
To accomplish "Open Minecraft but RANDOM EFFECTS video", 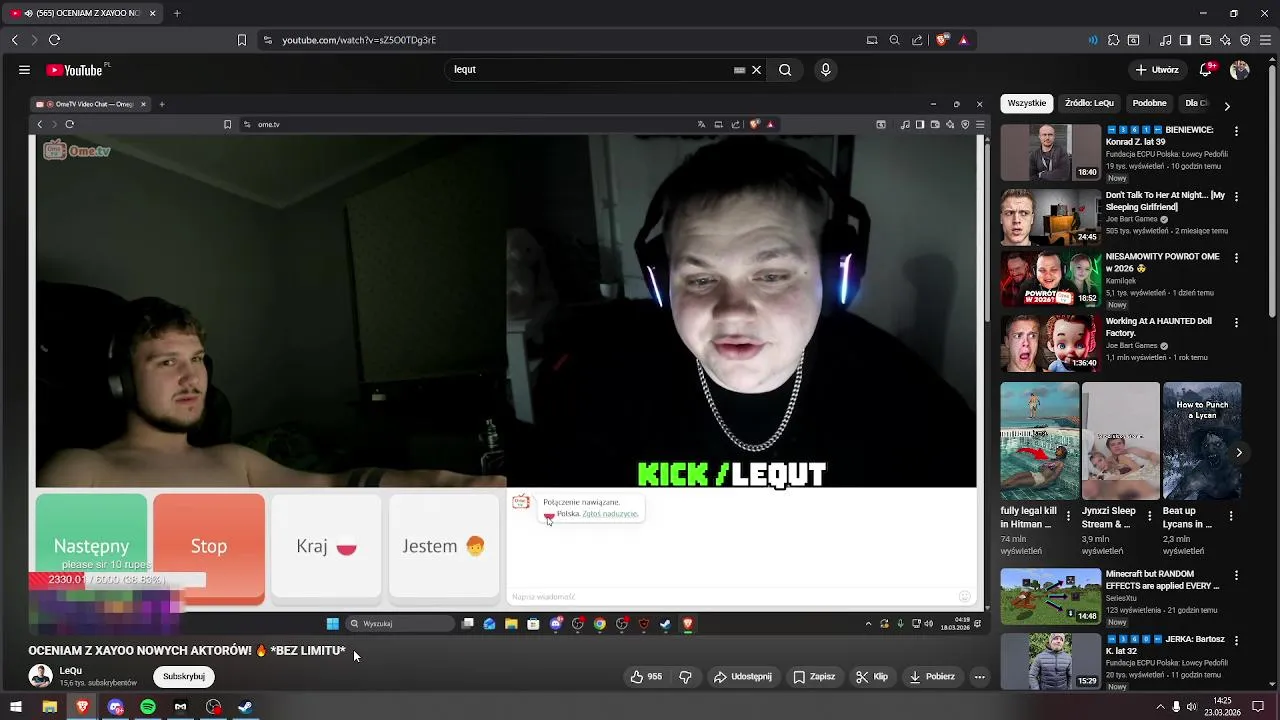I will [1051, 596].
